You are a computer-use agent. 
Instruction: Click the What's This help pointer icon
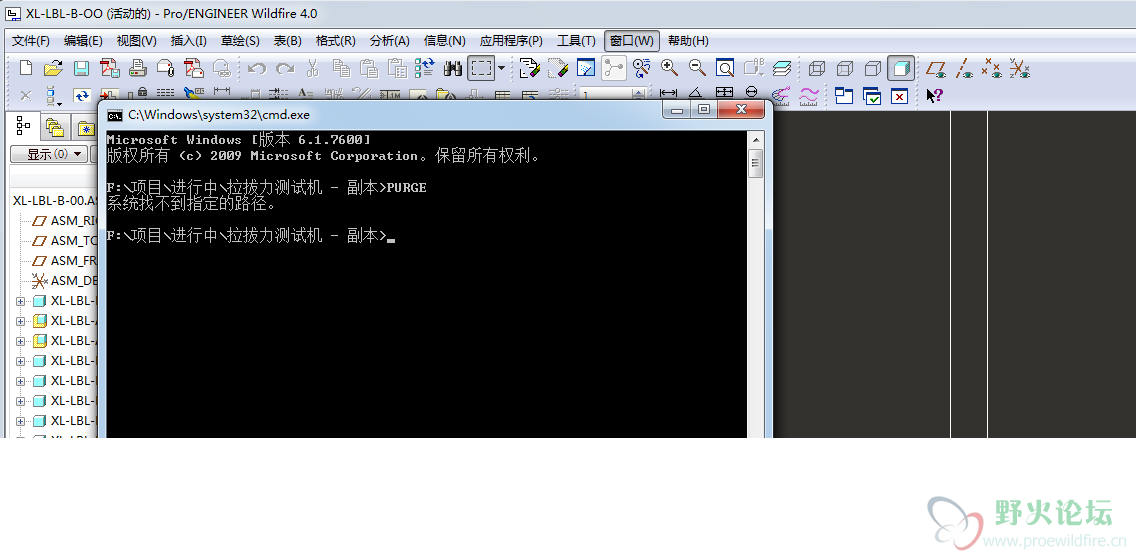934,96
